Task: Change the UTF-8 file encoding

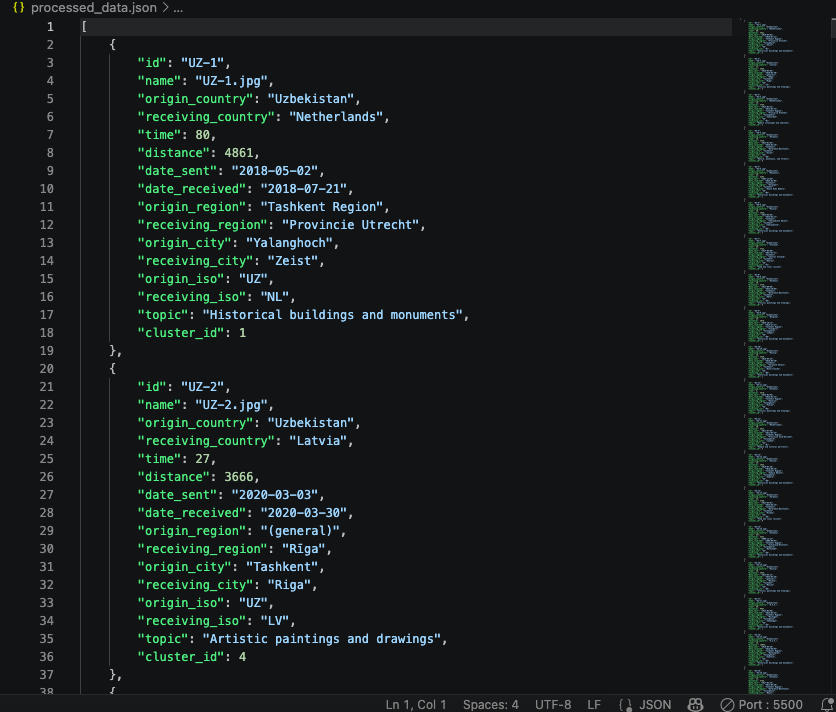Action: (x=553, y=704)
